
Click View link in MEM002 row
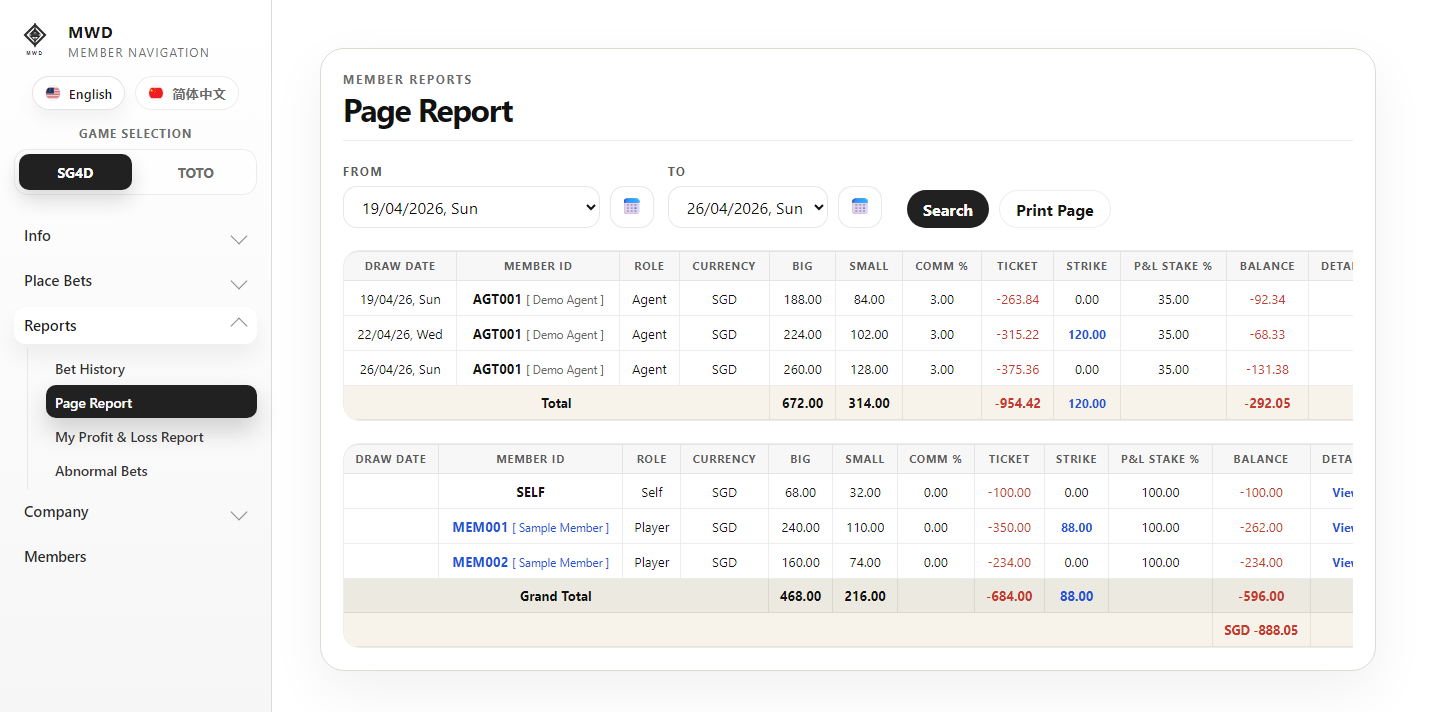point(1342,562)
